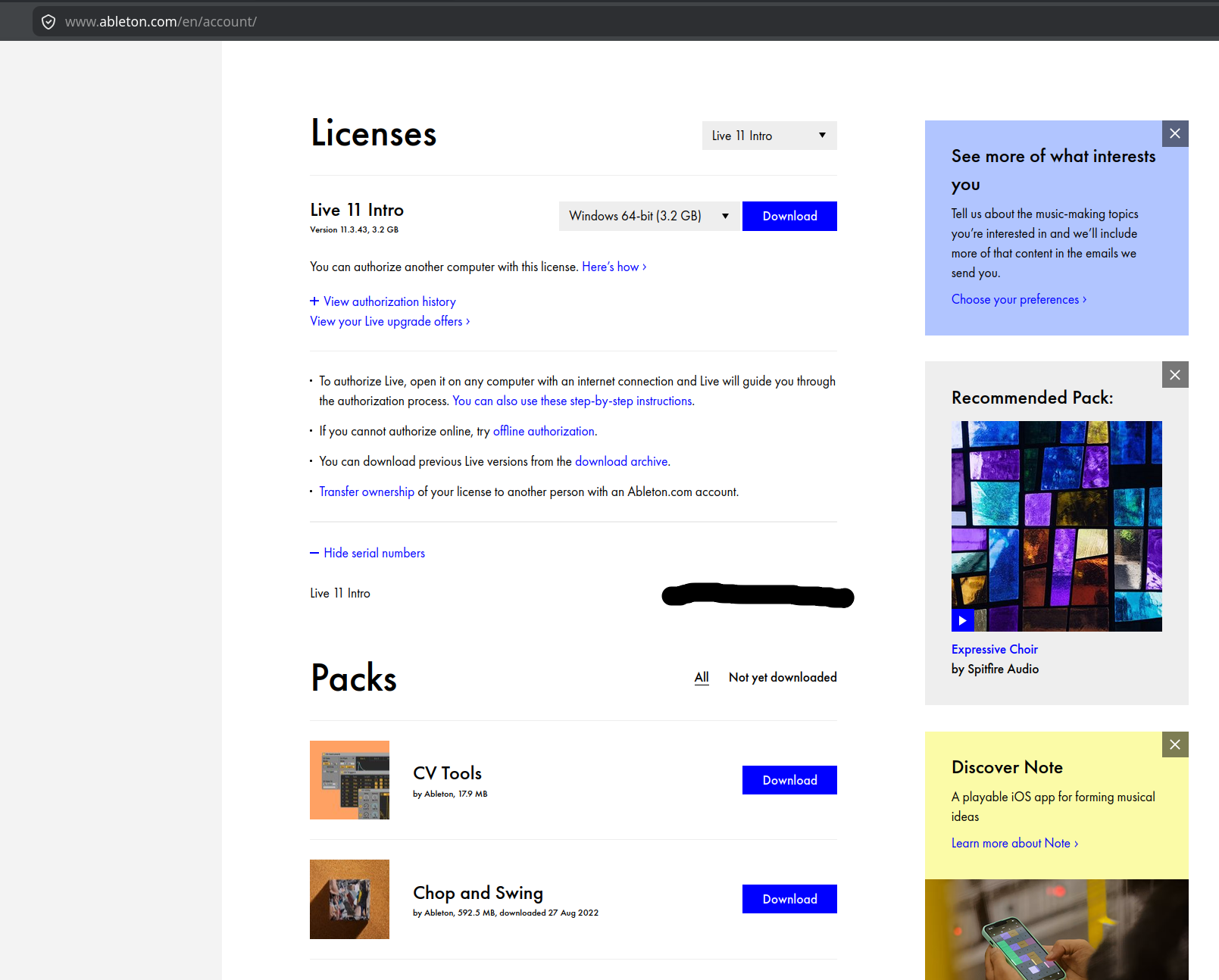Open the Expressive Choir pack link

[x=994, y=649]
